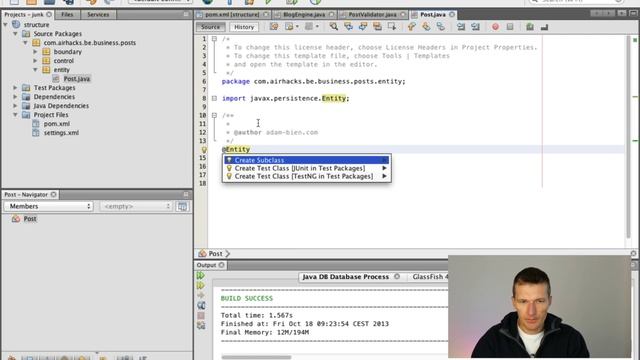This screenshot has width=640, height=360.
Task: Close the Post.java editor tab
Action: click(452, 14)
